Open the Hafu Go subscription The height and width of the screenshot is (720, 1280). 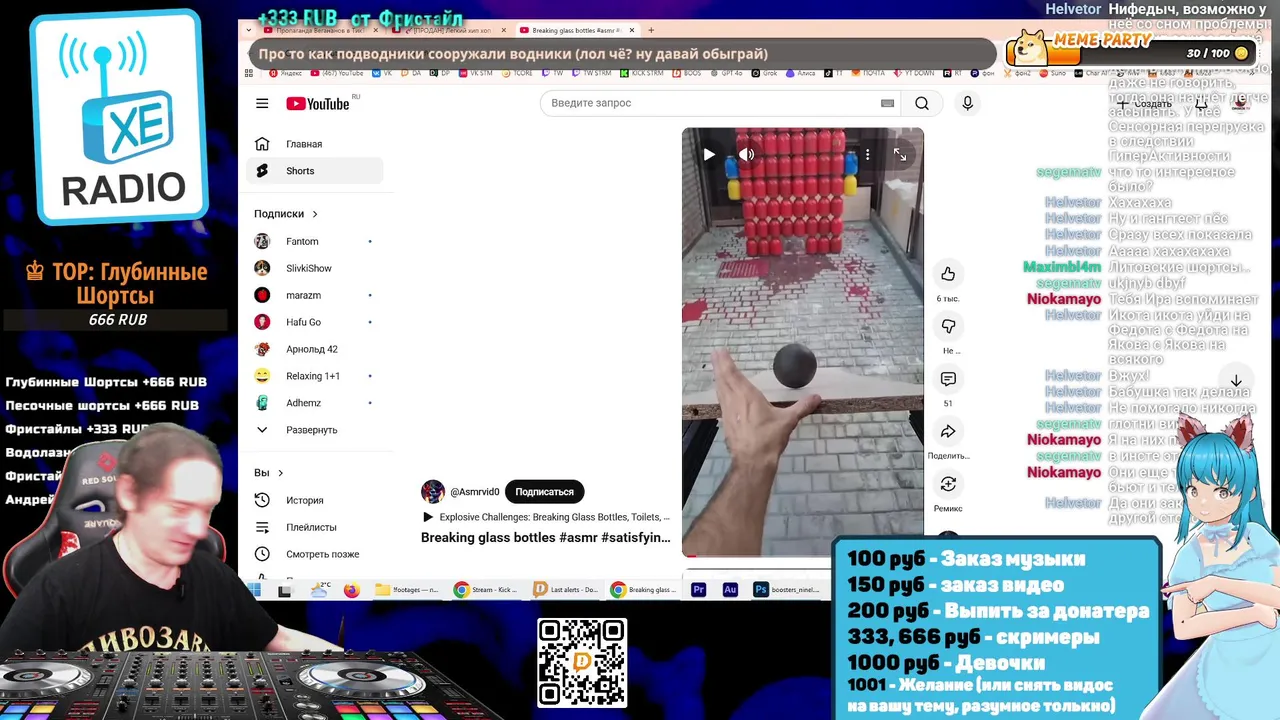click(x=314, y=322)
